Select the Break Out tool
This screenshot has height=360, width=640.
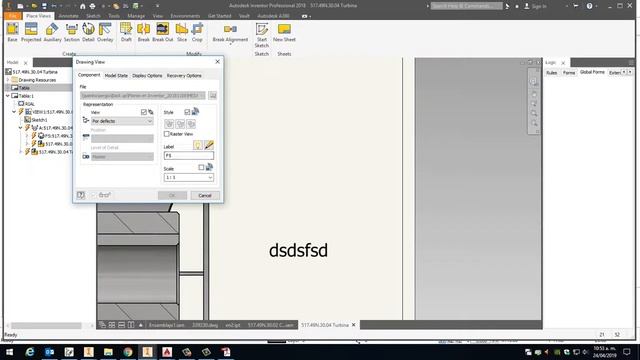[x=162, y=32]
